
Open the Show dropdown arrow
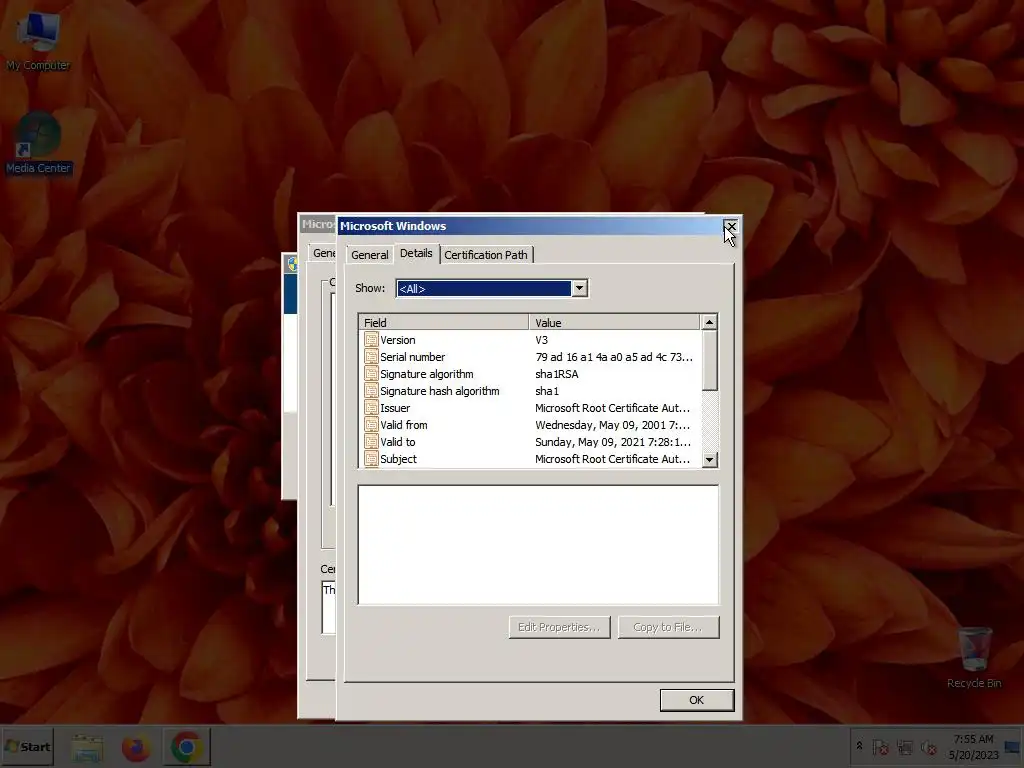coord(579,288)
